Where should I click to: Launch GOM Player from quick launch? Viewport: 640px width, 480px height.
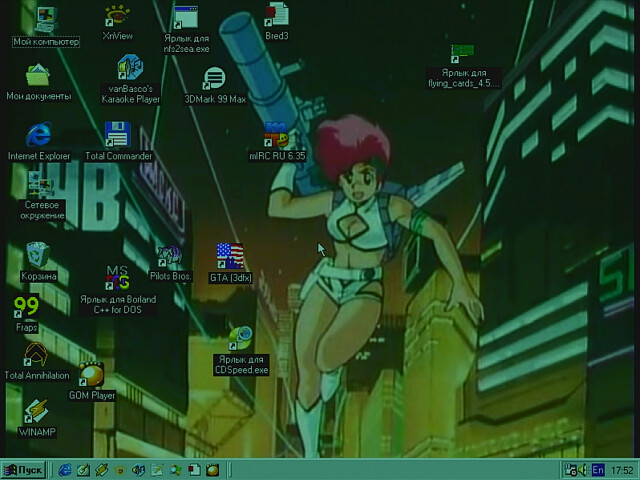(212, 470)
